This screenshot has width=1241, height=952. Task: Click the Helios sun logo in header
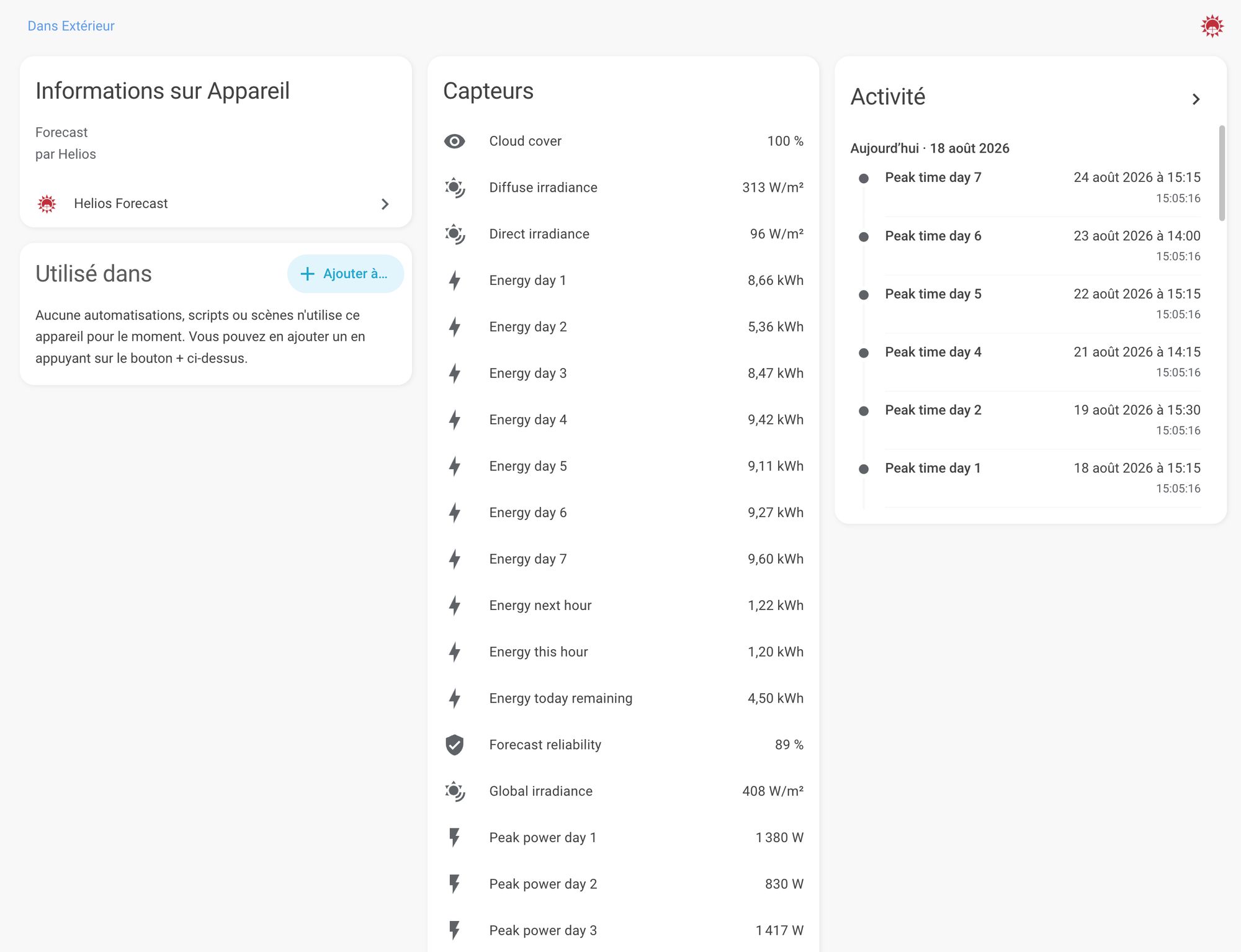pos(1212,26)
